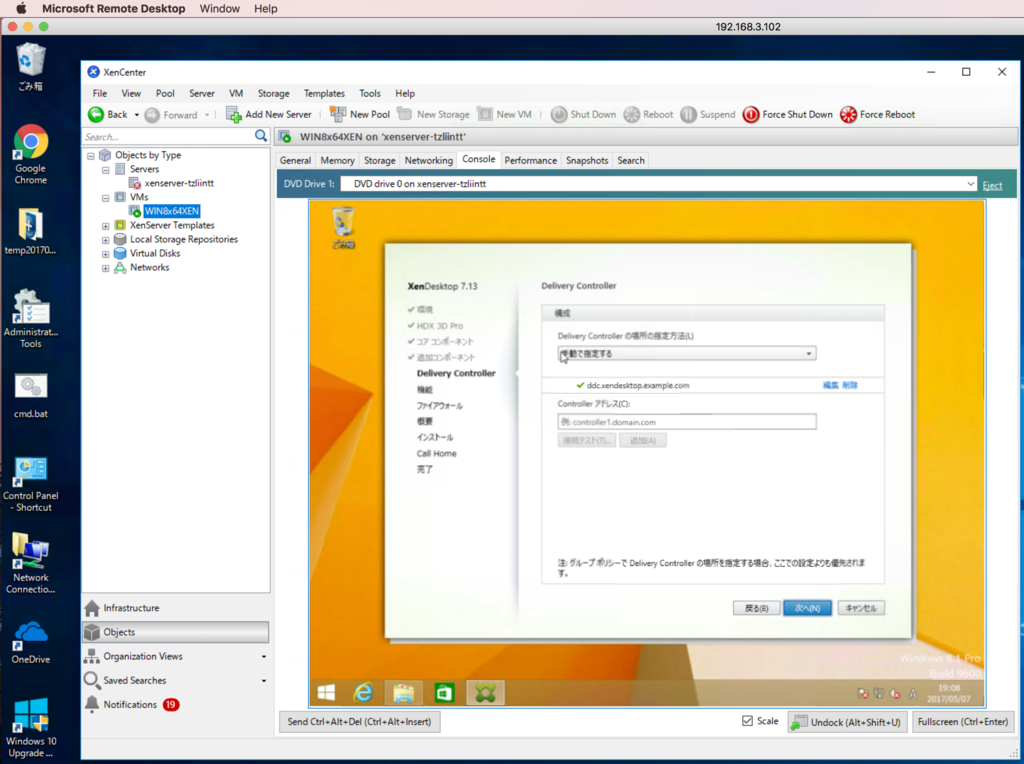This screenshot has height=764, width=1024.
Task: Click the Fullscreen button
Action: pyautogui.click(x=963, y=722)
